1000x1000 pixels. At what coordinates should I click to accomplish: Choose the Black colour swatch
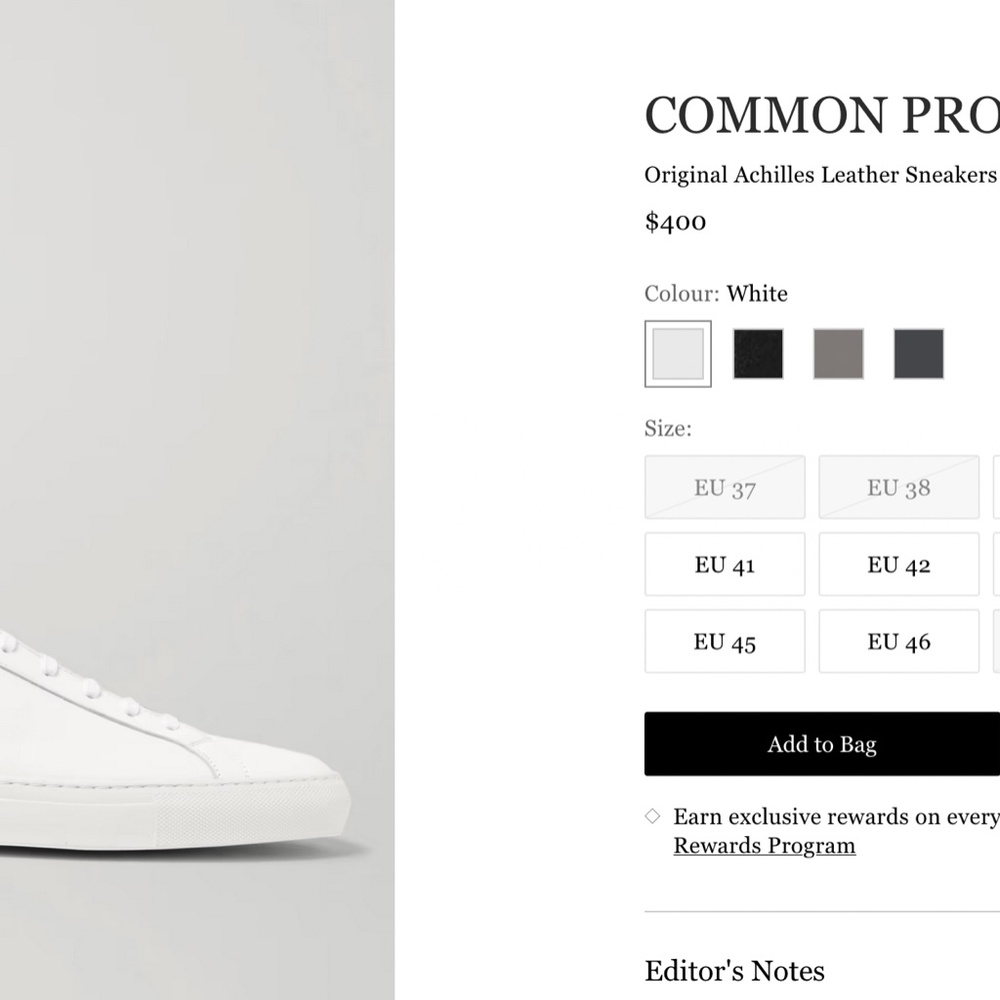click(x=758, y=353)
